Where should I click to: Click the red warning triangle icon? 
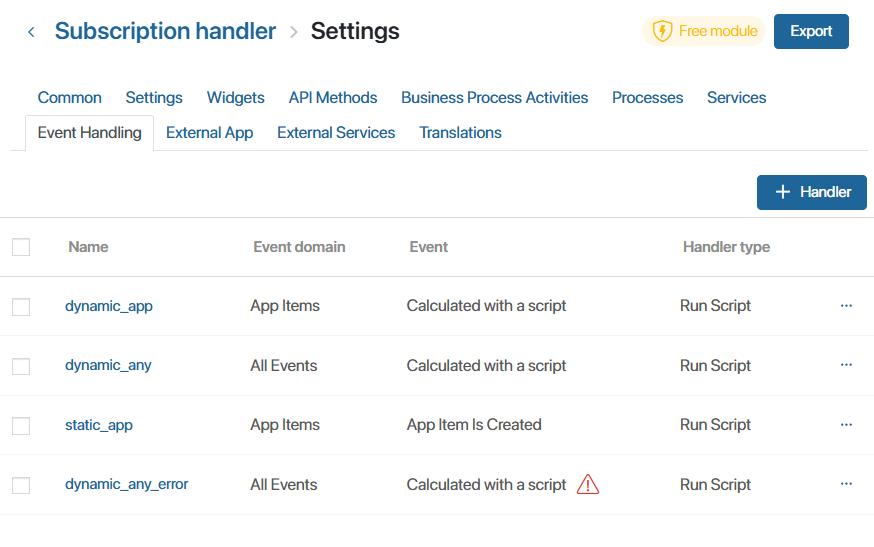click(588, 485)
